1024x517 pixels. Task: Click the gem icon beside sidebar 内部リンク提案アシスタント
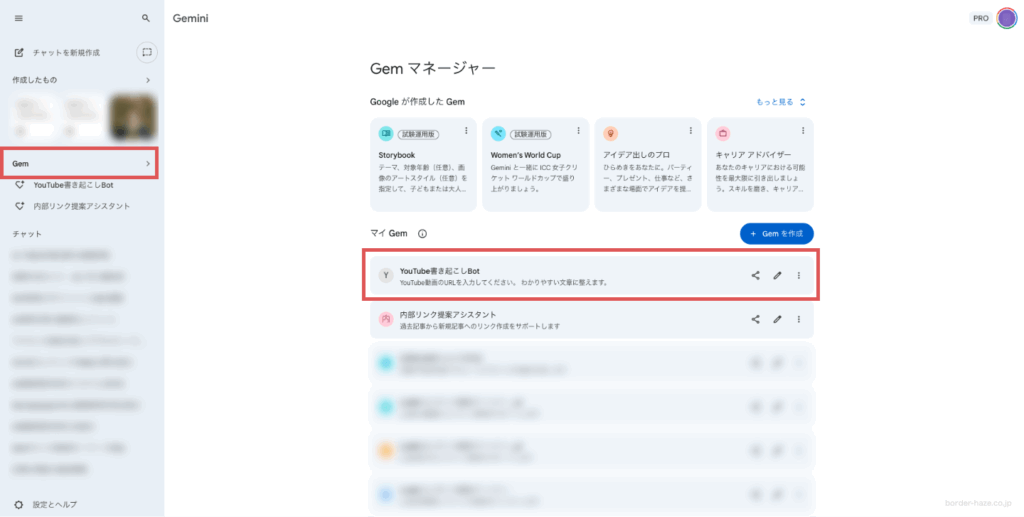tap(20, 206)
